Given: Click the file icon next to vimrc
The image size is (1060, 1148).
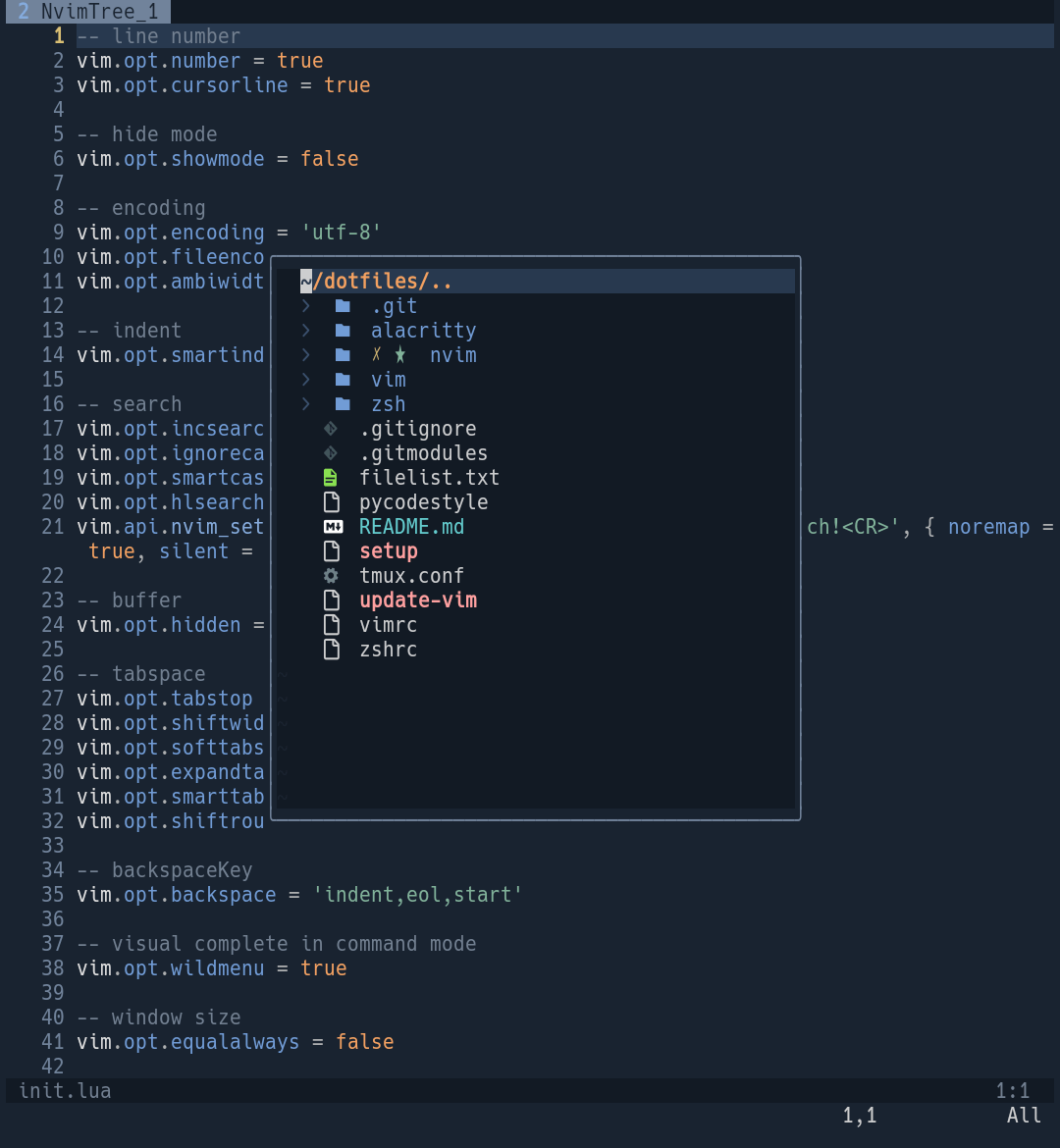Looking at the screenshot, I should 331,625.
